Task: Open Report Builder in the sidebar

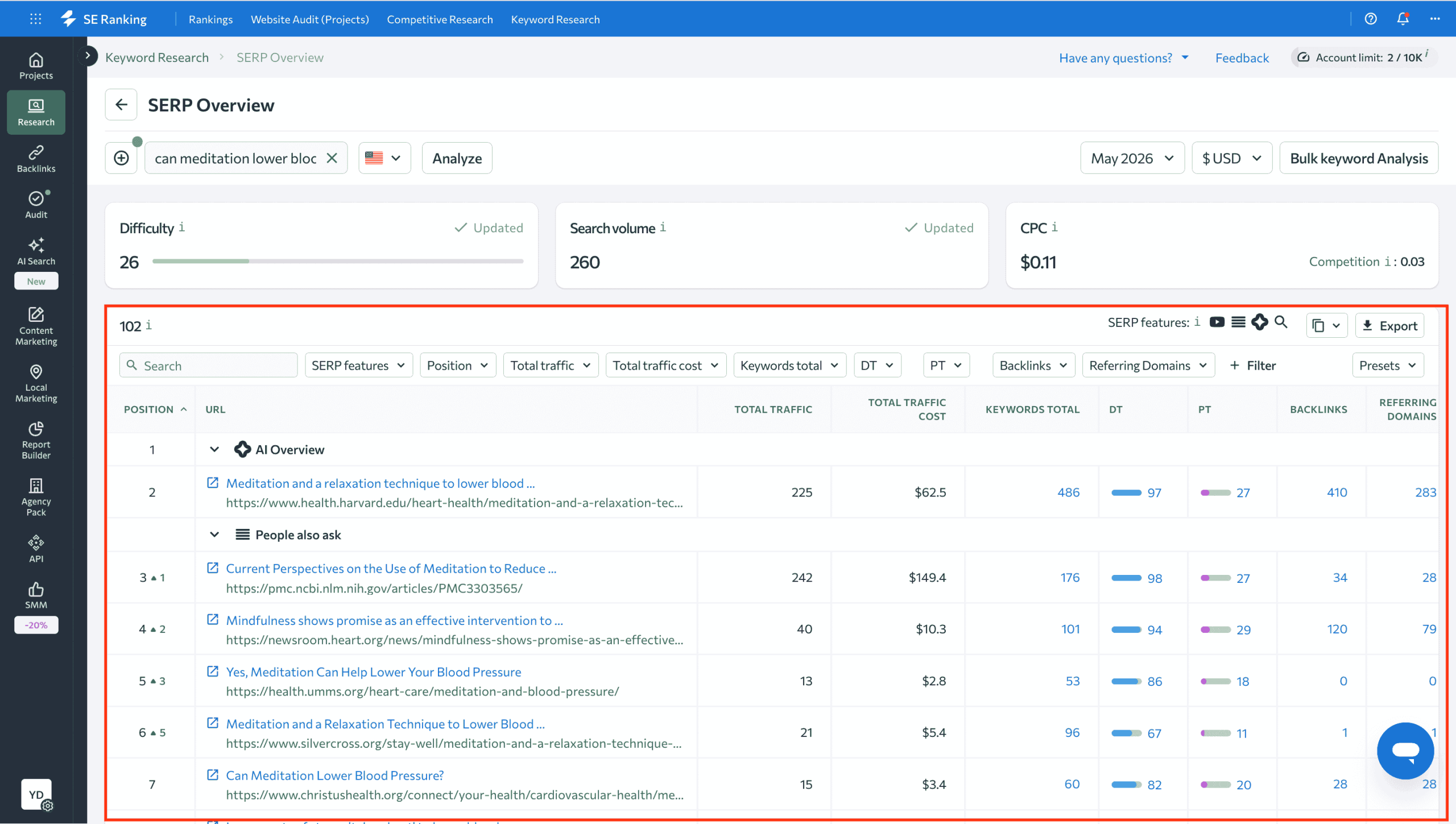Action: pos(36,441)
